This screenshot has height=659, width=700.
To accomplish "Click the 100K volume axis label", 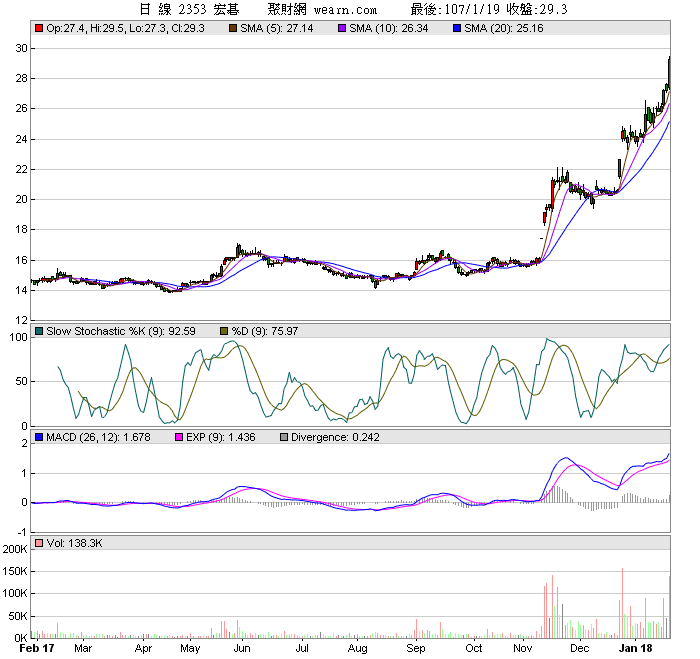I will 15,593.
